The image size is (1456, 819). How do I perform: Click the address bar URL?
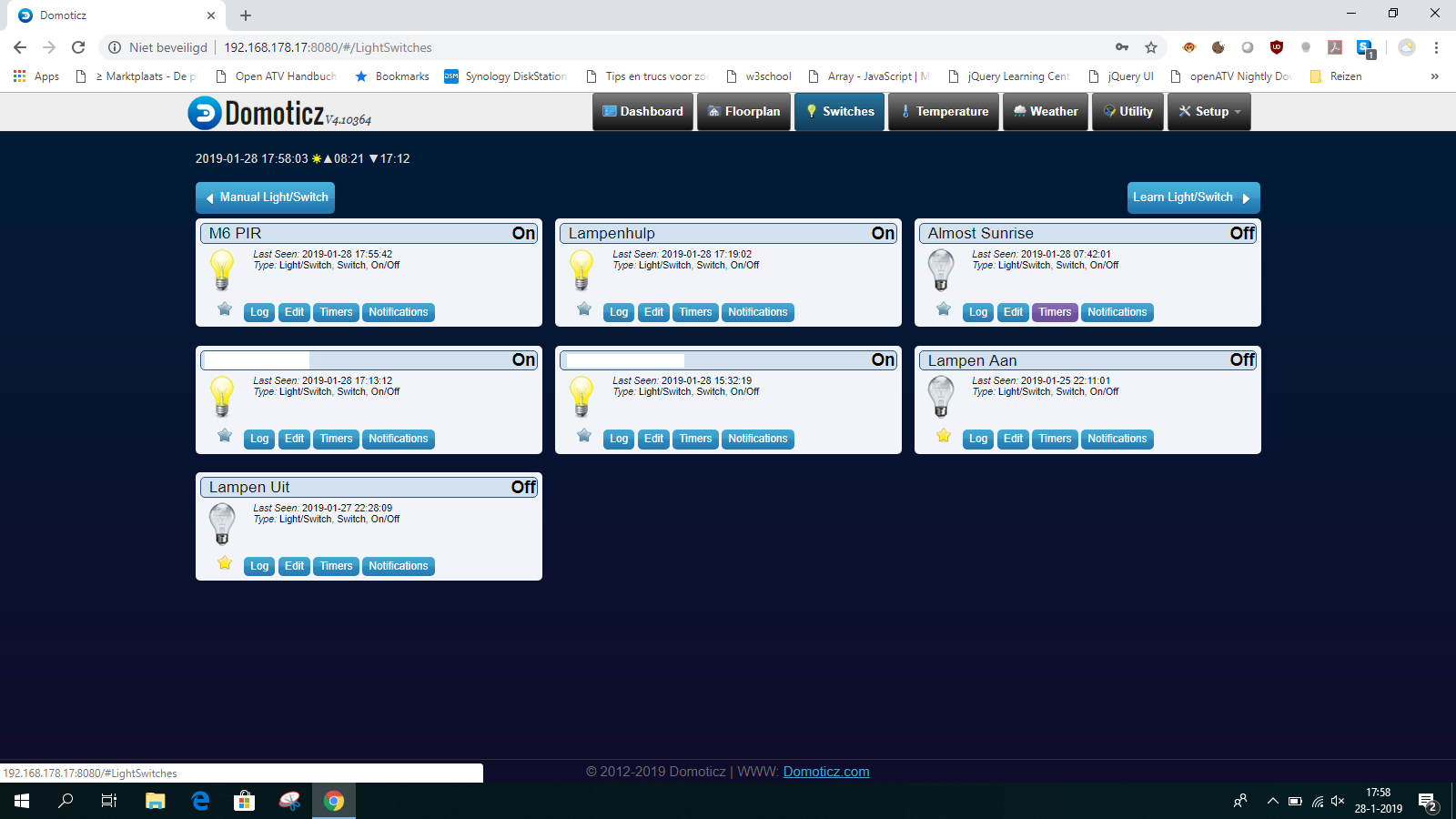(x=328, y=47)
